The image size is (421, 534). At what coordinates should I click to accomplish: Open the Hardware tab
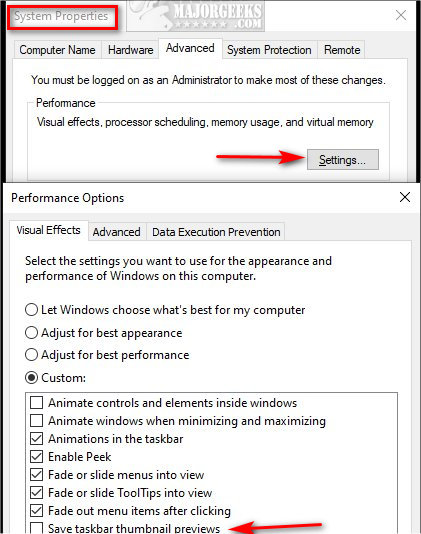[130, 50]
